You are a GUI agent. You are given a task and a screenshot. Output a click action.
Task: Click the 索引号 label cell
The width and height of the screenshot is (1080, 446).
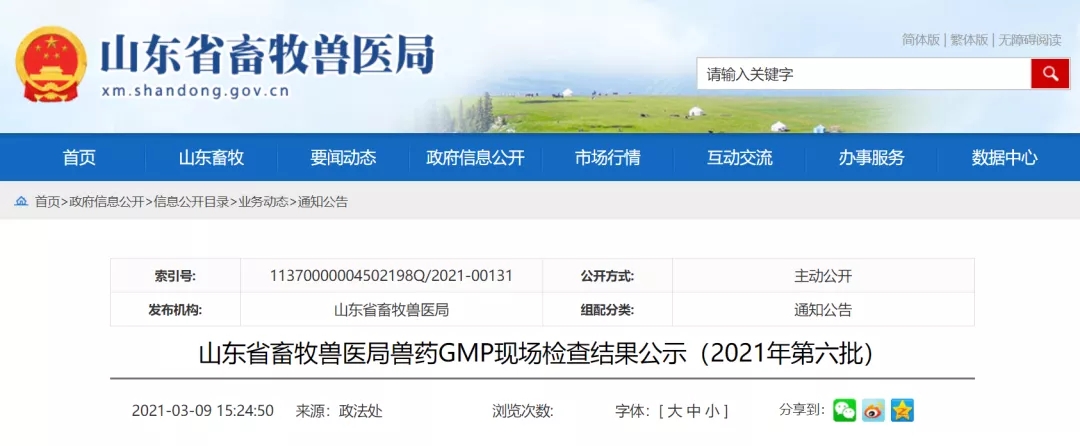[176, 276]
